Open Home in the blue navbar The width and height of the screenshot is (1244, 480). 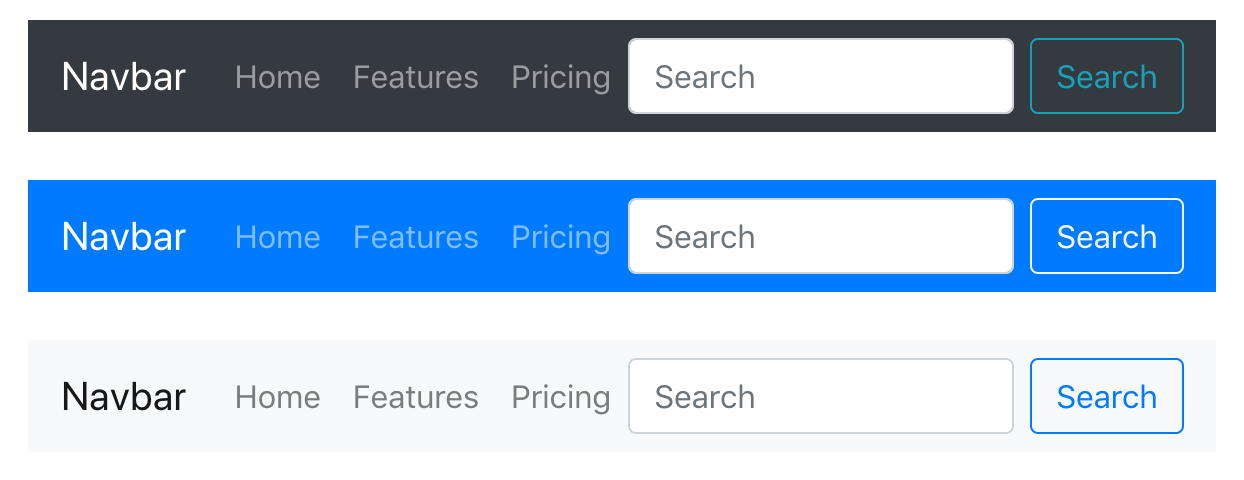pyautogui.click(x=277, y=237)
